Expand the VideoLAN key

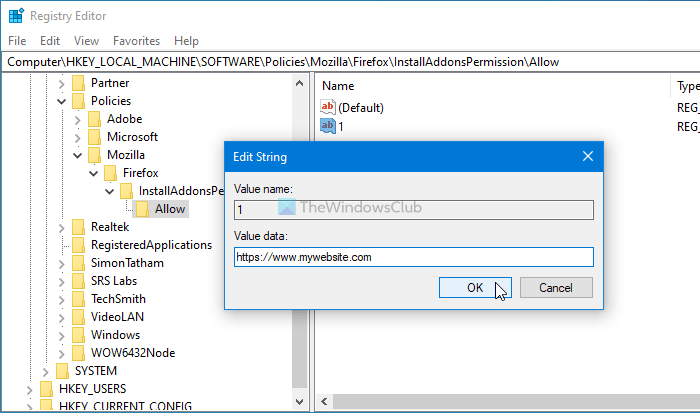click(62, 317)
